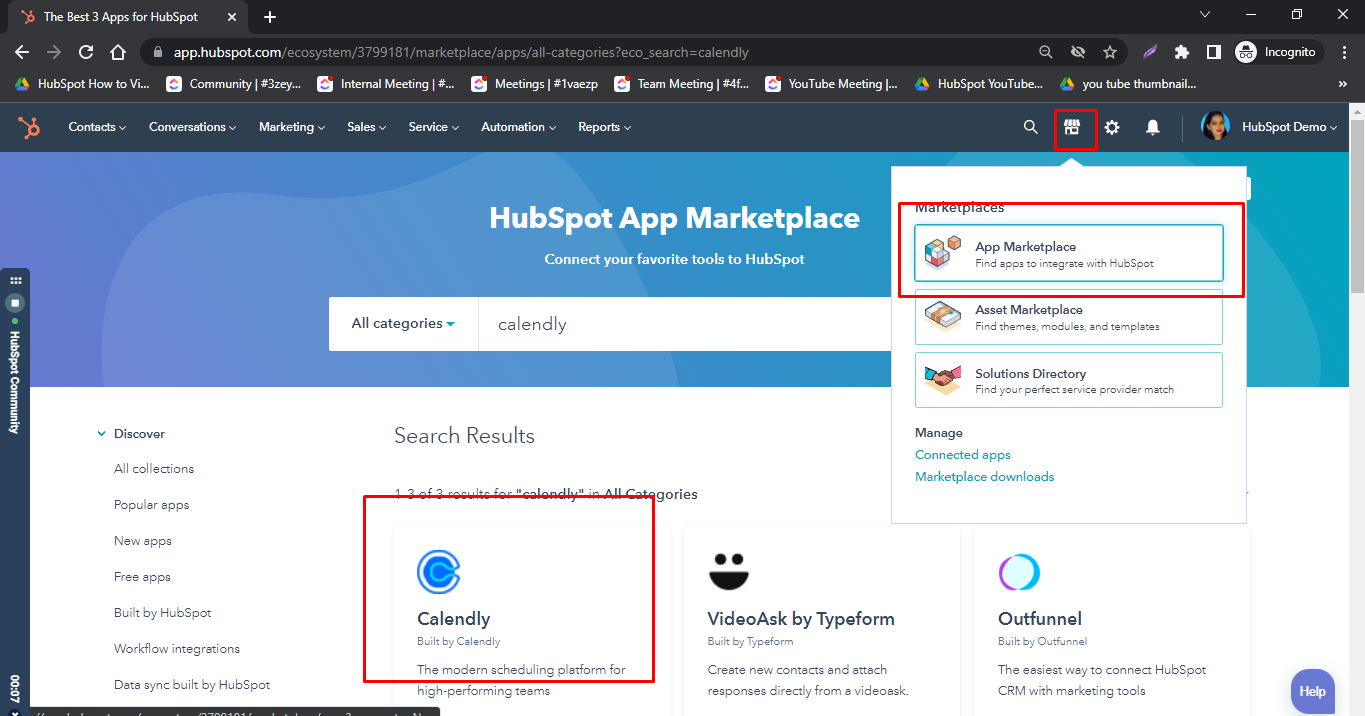Screen dimensions: 1365x716
Task: Expand the All categories dropdown
Action: point(403,324)
